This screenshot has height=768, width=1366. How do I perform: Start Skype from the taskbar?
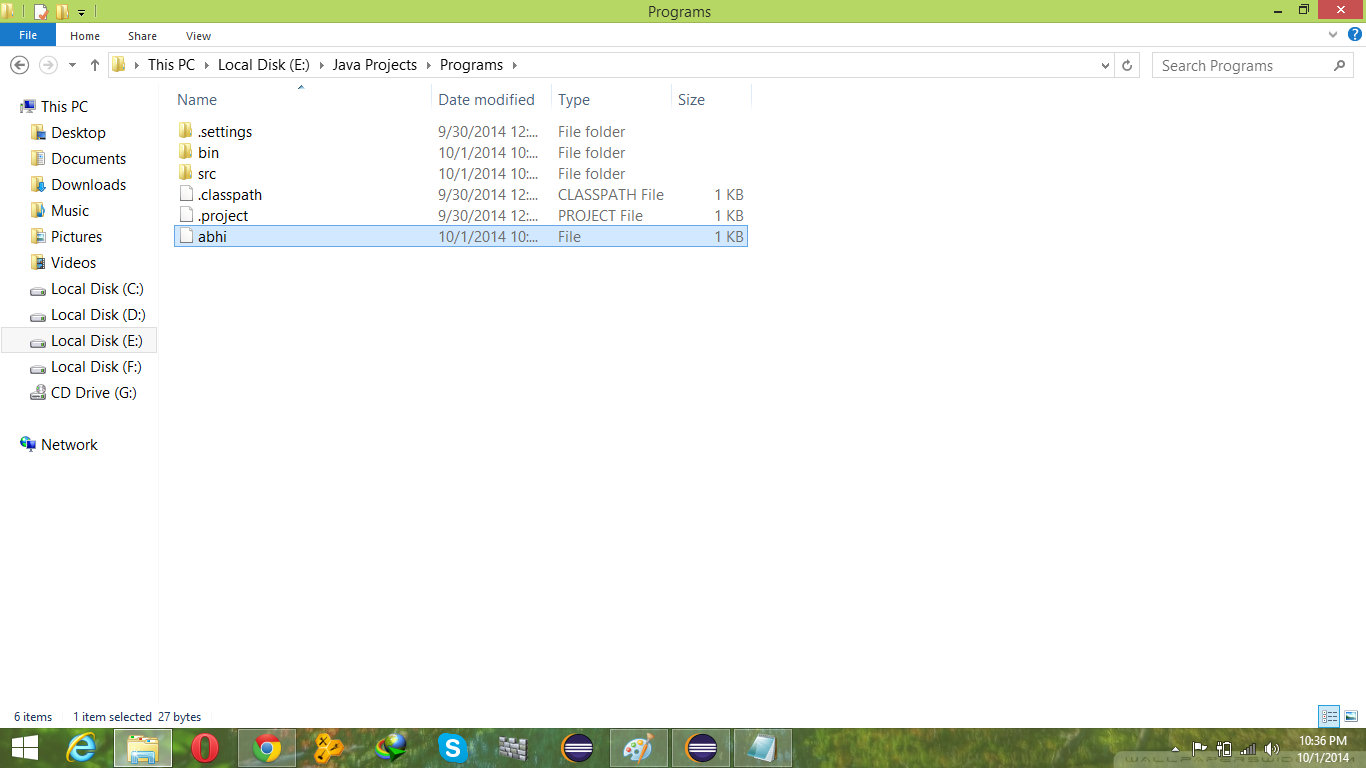point(453,747)
